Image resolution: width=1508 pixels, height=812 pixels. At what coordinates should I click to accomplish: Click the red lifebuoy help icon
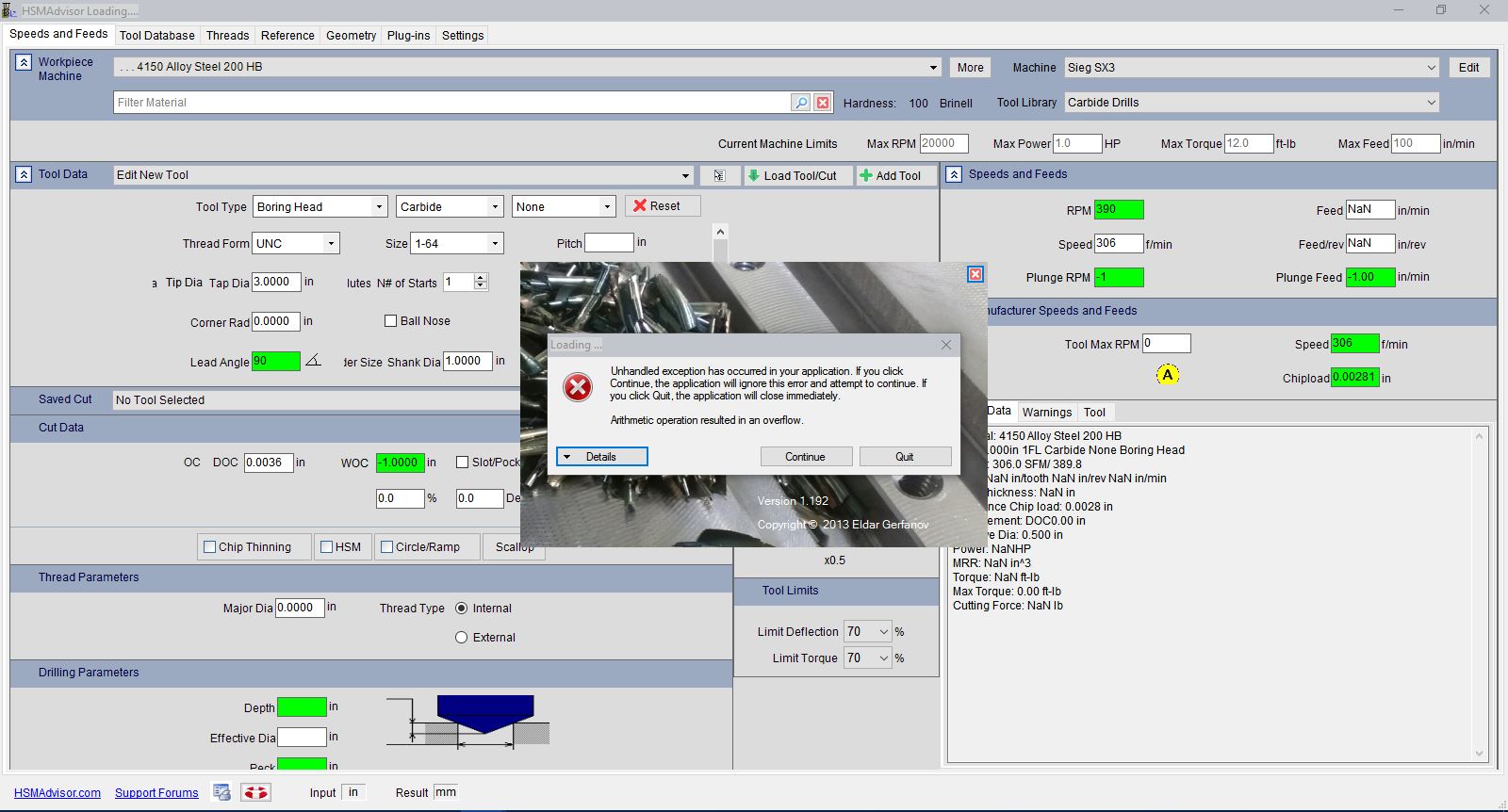click(x=256, y=793)
